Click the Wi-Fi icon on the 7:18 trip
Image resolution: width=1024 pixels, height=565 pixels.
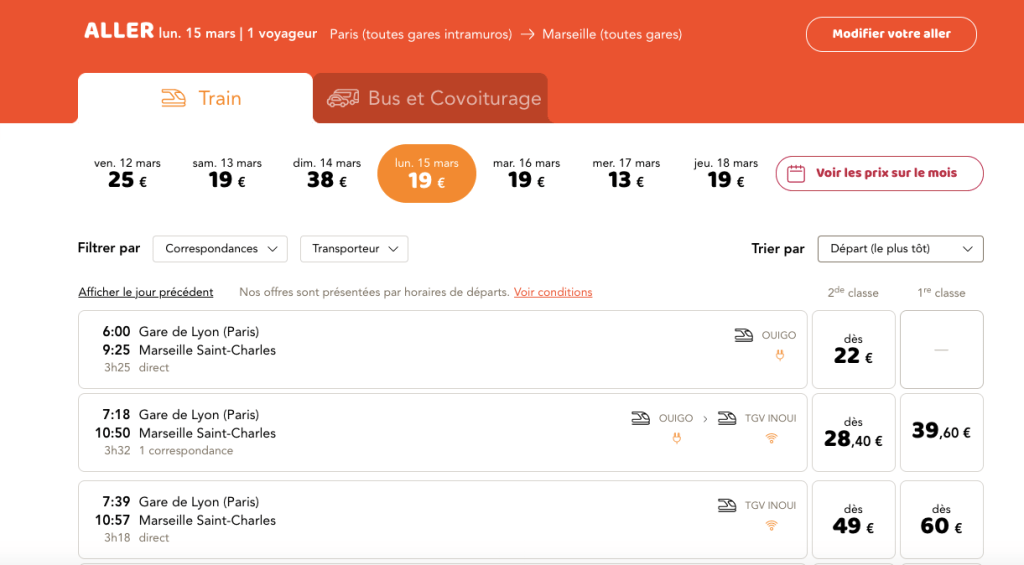tap(771, 438)
